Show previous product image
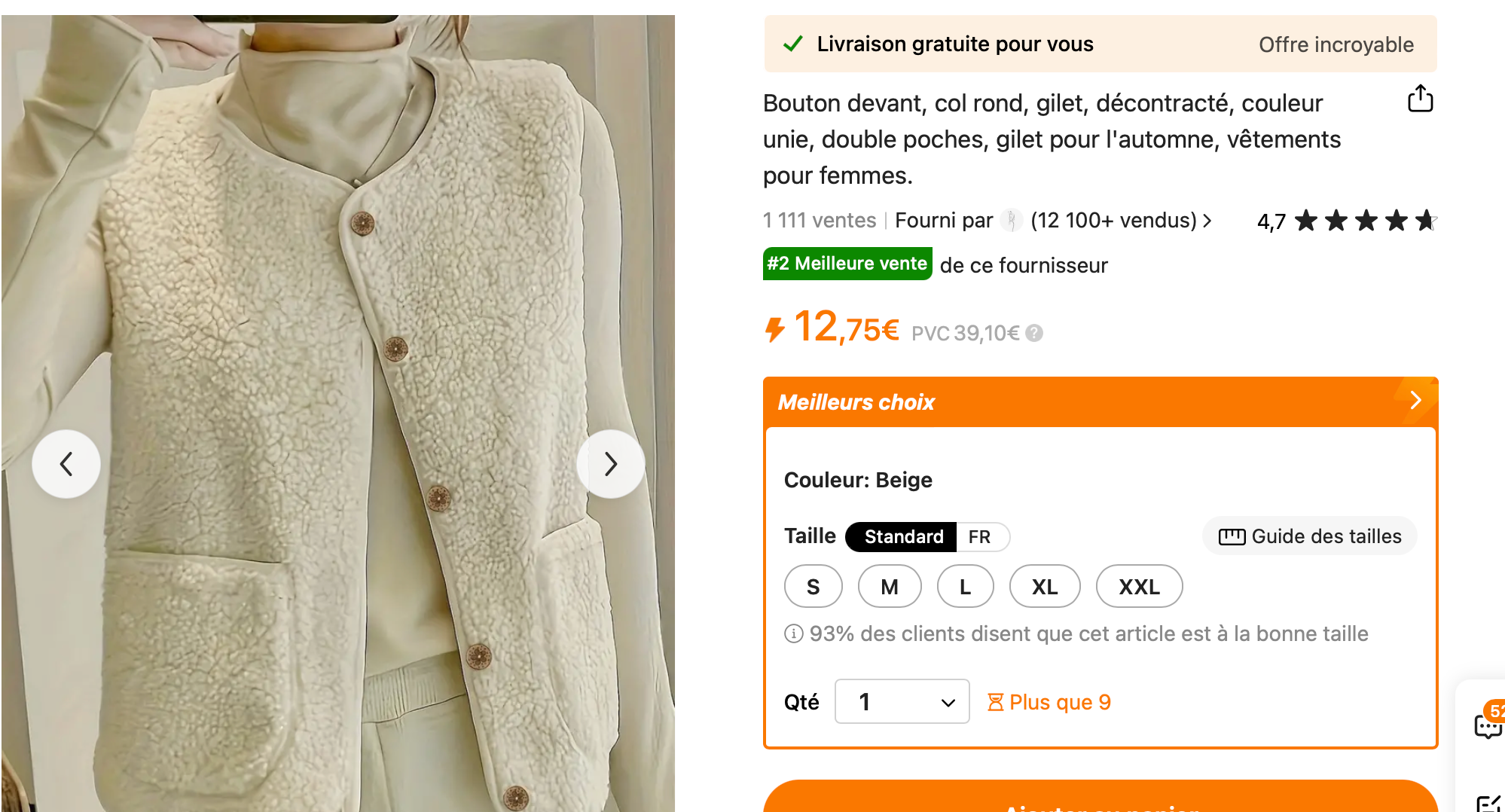Screen dimensions: 1505x812 66,464
